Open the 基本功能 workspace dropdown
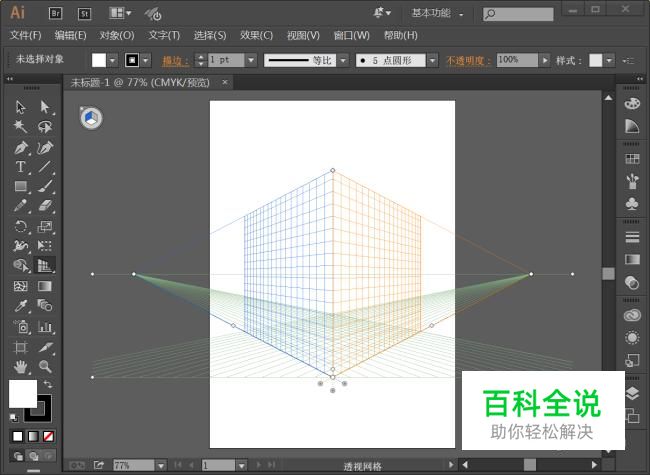The height and width of the screenshot is (475, 650). tap(437, 13)
